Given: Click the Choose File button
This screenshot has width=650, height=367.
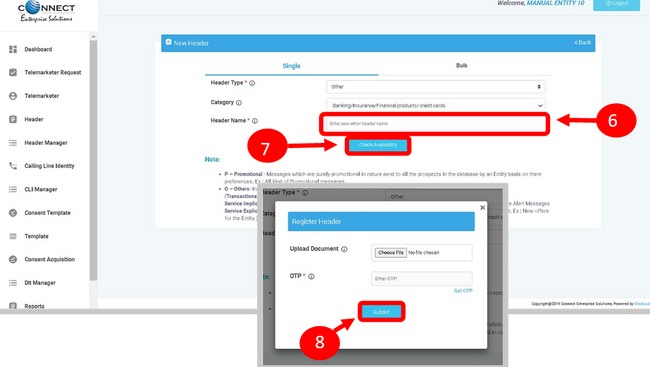Looking at the screenshot, I should (x=390, y=253).
